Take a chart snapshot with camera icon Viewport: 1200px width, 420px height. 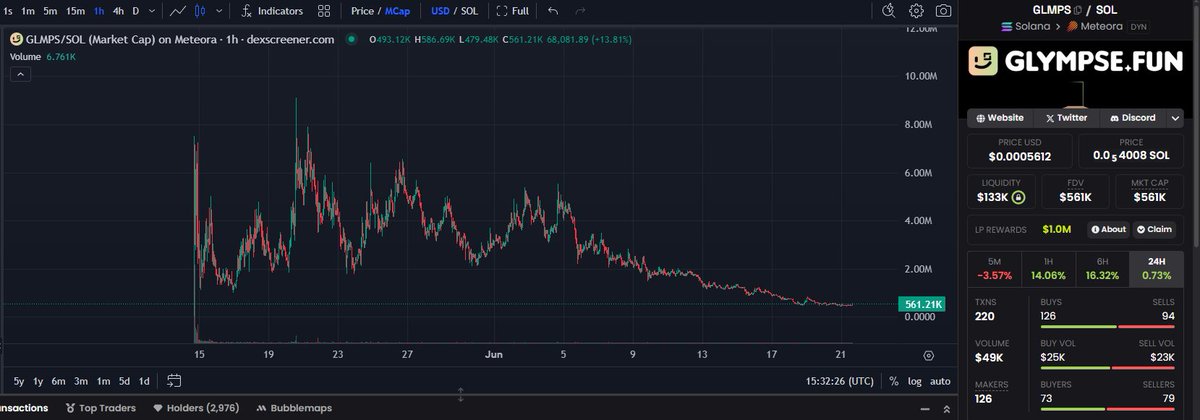click(x=943, y=11)
